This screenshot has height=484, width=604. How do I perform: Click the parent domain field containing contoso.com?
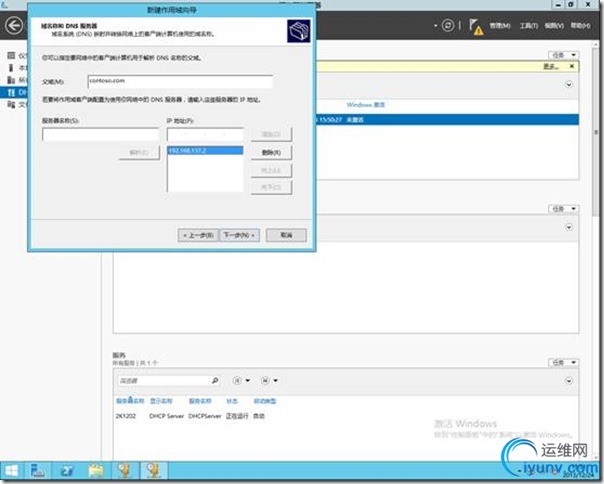point(180,81)
